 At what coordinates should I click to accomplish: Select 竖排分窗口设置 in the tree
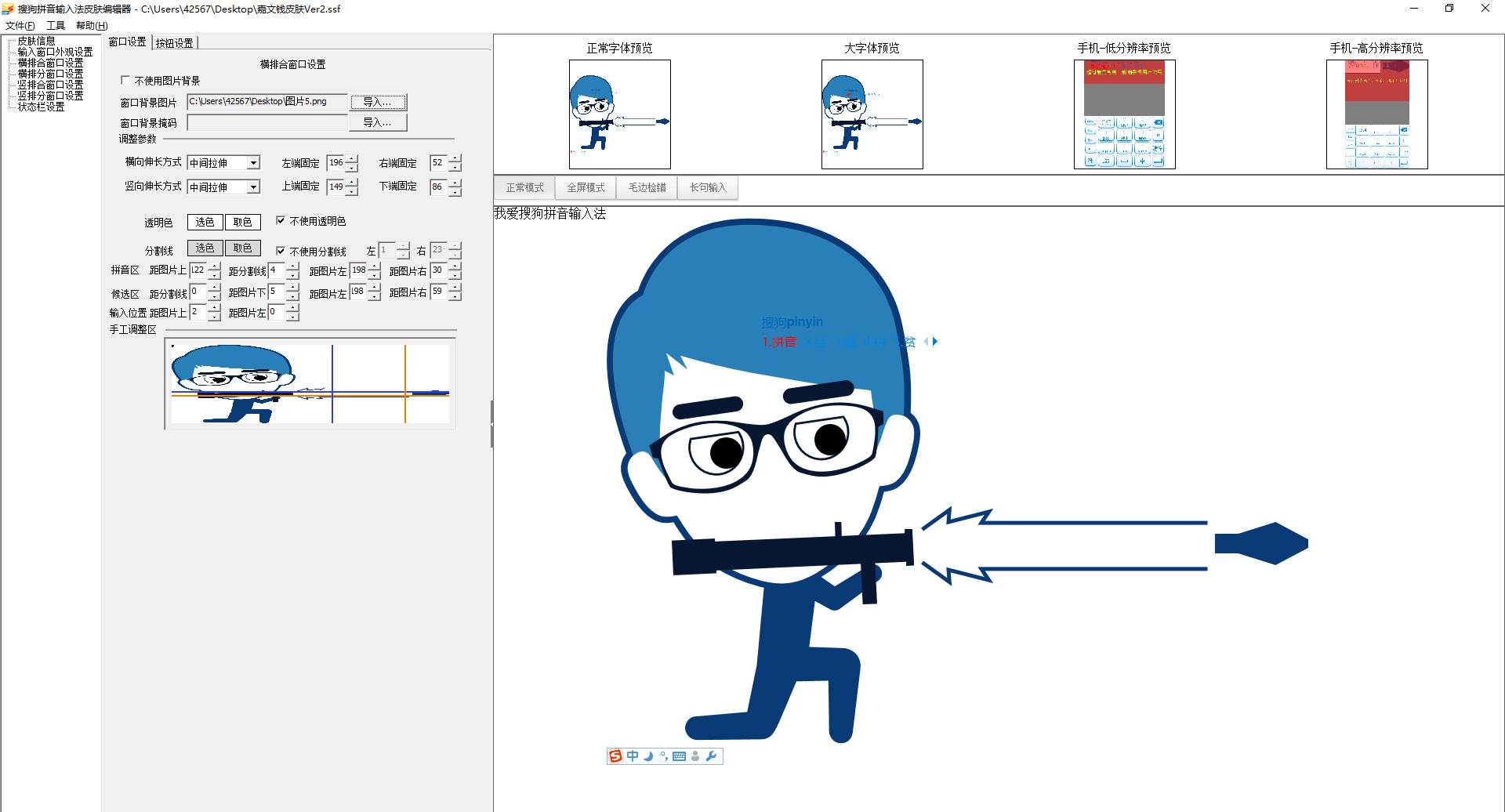pyautogui.click(x=50, y=96)
